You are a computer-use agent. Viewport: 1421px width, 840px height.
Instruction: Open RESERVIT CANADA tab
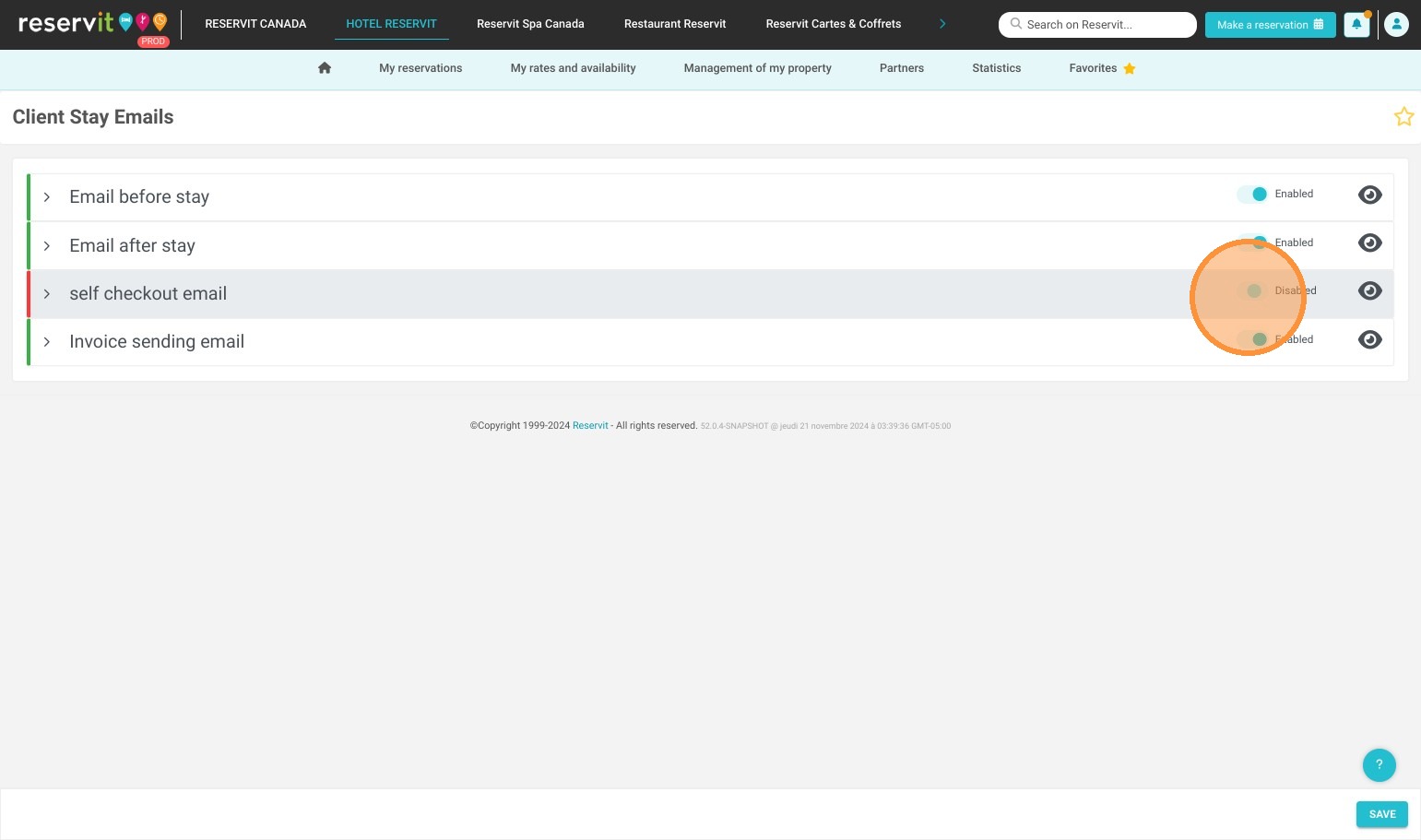point(255,24)
